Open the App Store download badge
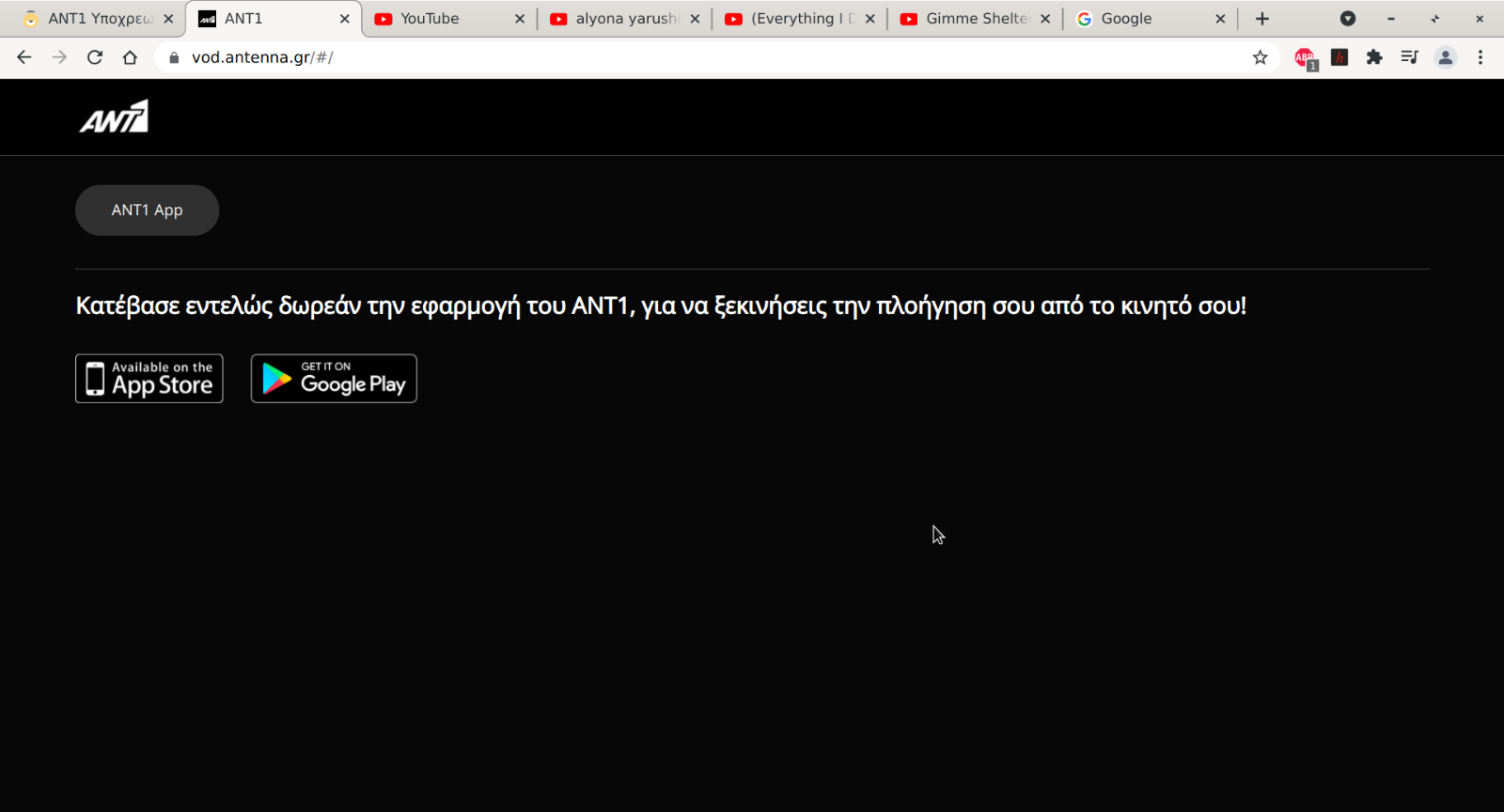Image resolution: width=1504 pixels, height=812 pixels. click(x=149, y=379)
